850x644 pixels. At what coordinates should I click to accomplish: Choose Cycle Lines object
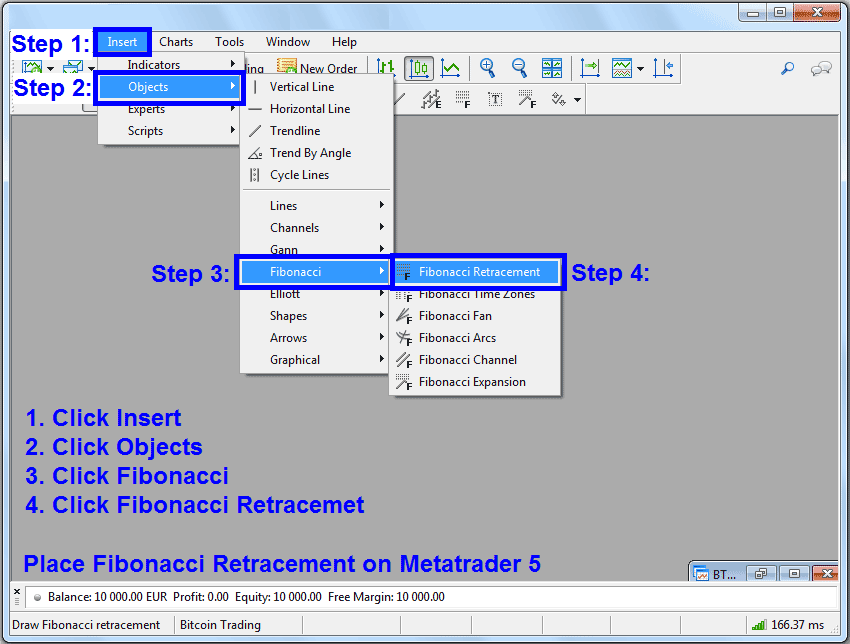317,175
